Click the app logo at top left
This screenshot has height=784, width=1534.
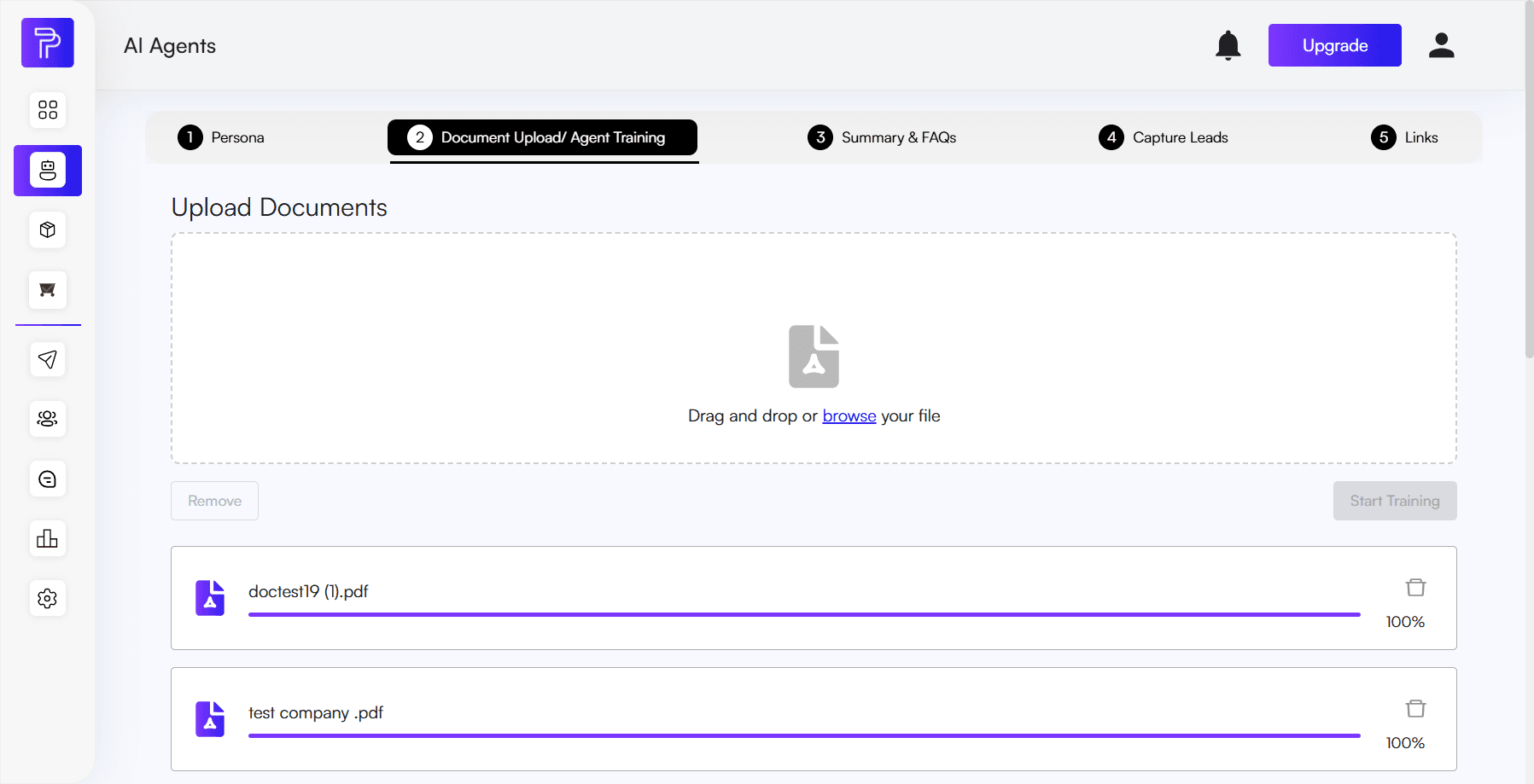coord(47,43)
